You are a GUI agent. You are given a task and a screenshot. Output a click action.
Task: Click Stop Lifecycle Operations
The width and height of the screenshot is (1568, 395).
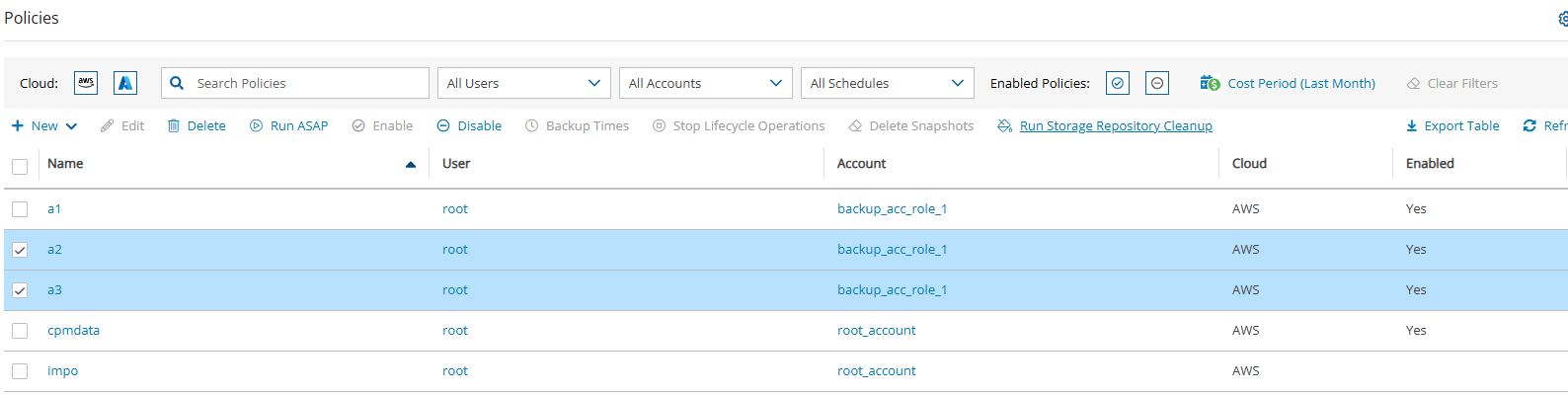point(739,125)
